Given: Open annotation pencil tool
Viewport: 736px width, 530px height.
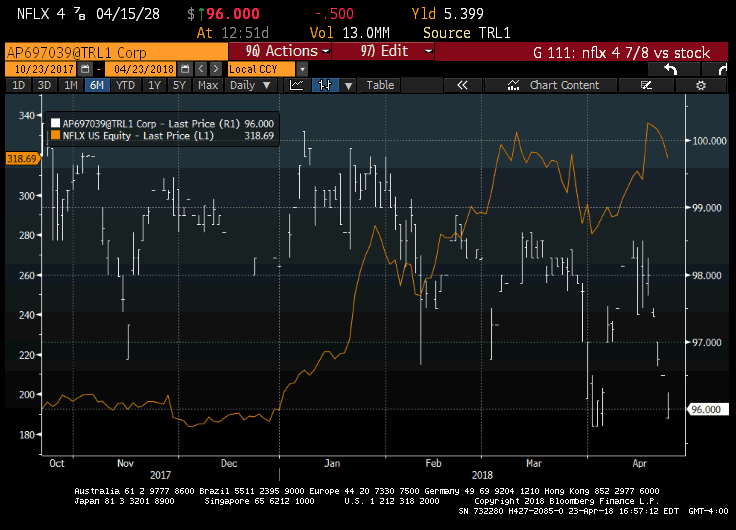Looking at the screenshot, I should (646, 85).
